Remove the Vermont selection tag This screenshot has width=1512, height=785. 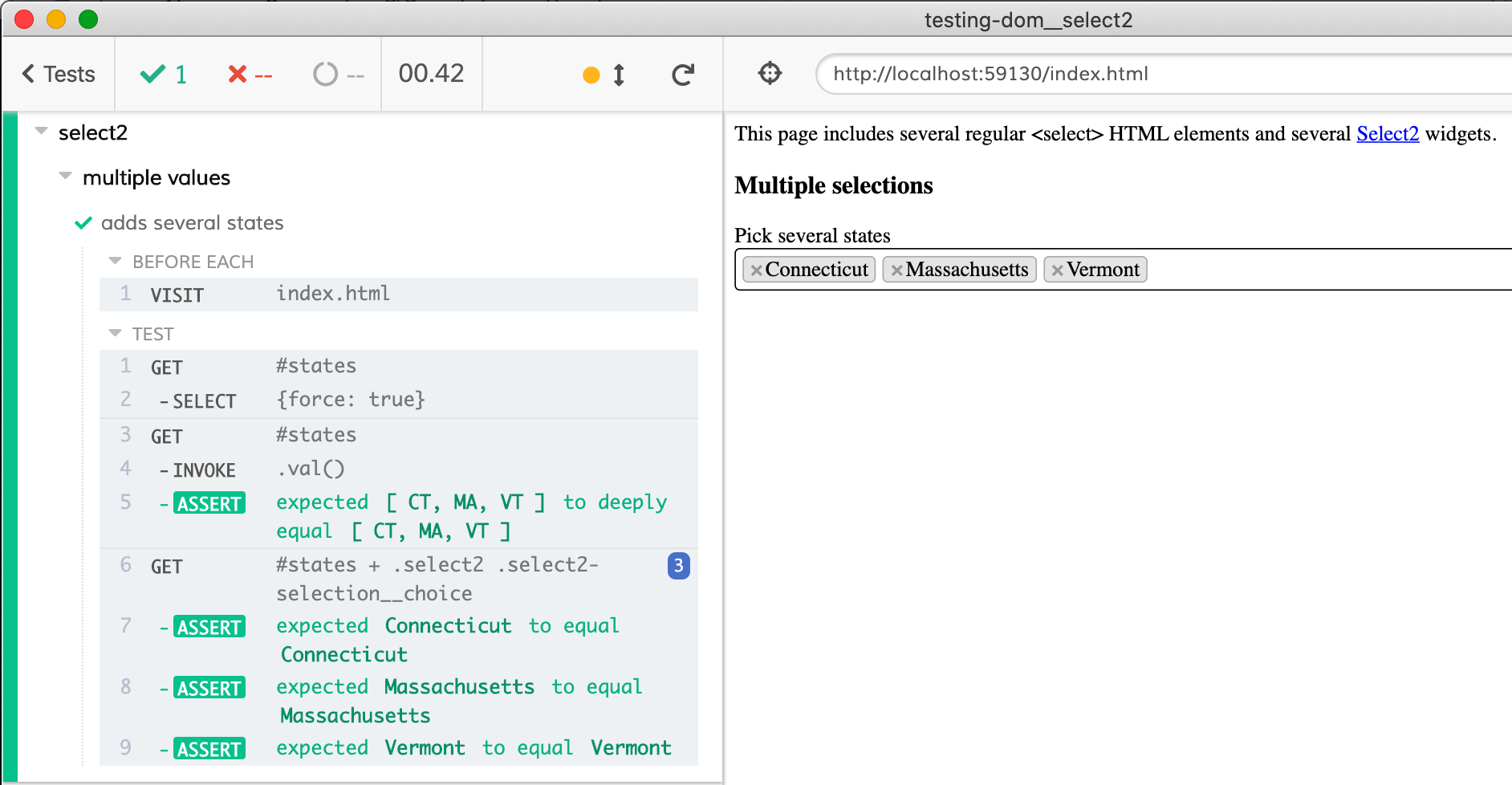tap(1057, 270)
